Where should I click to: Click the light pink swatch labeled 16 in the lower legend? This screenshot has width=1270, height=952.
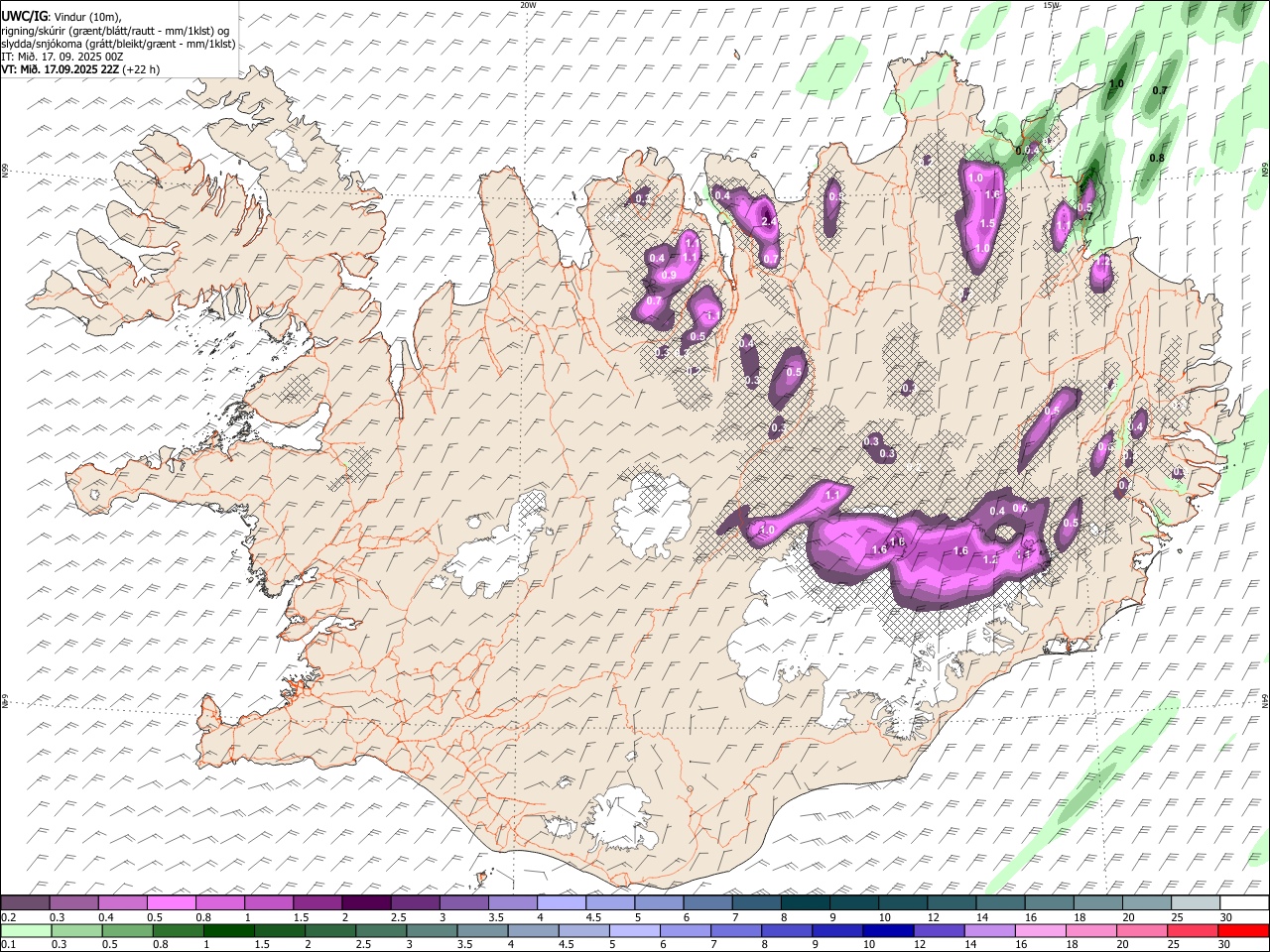(x=1041, y=930)
